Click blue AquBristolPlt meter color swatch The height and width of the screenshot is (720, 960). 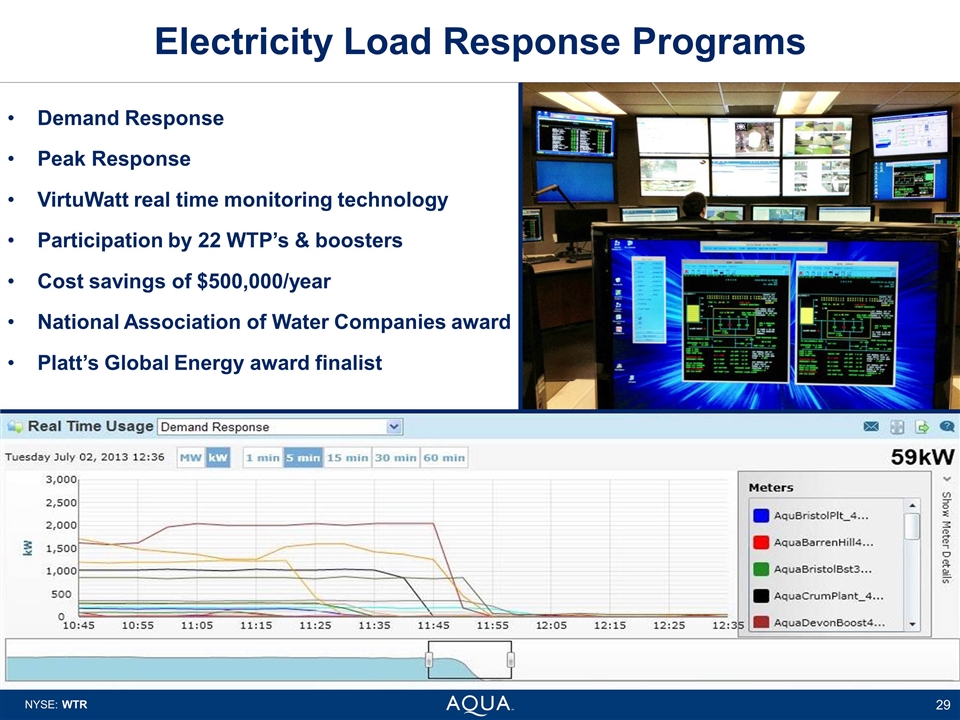761,516
